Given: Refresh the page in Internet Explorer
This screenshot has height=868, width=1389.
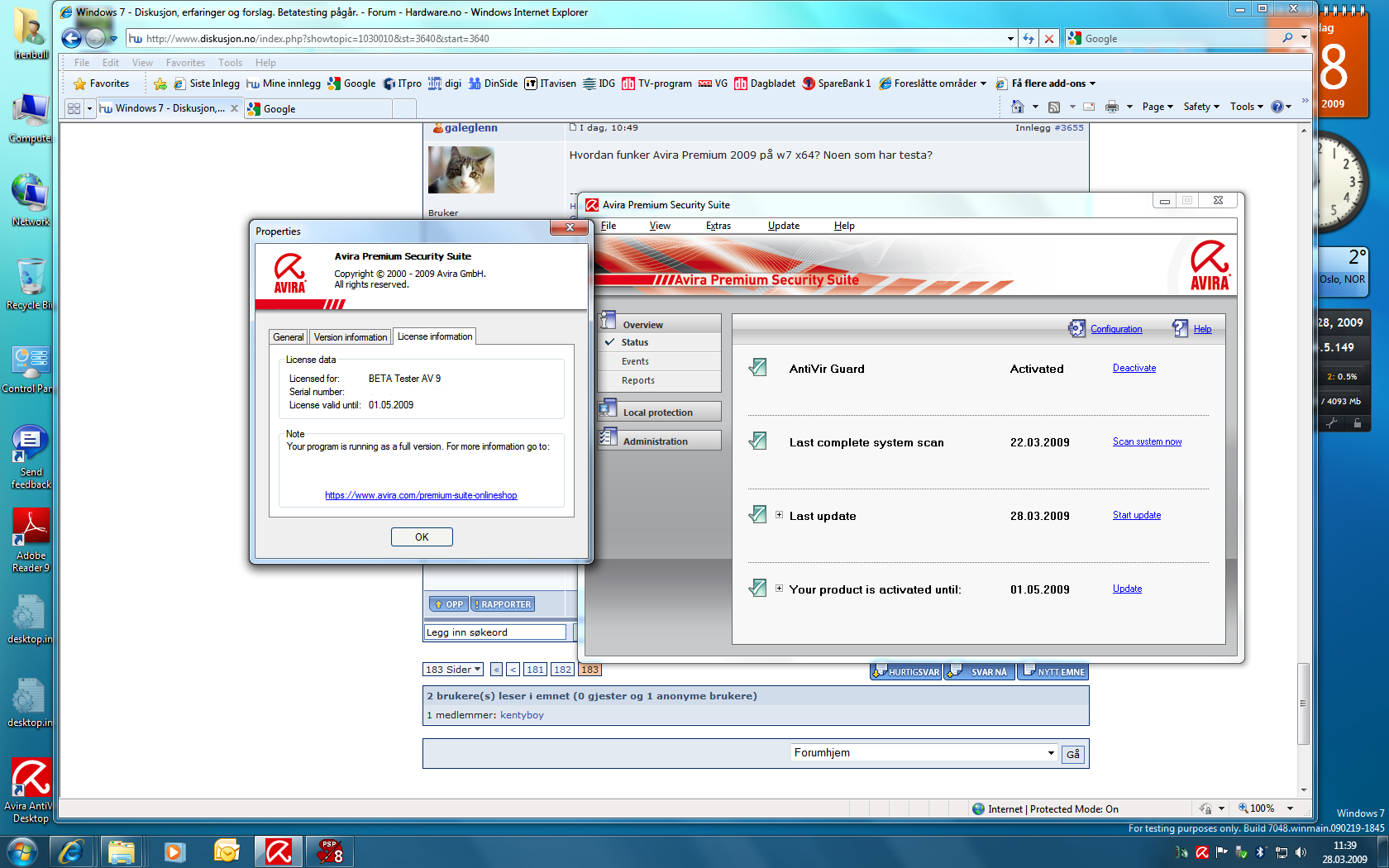Looking at the screenshot, I should coord(1028,38).
